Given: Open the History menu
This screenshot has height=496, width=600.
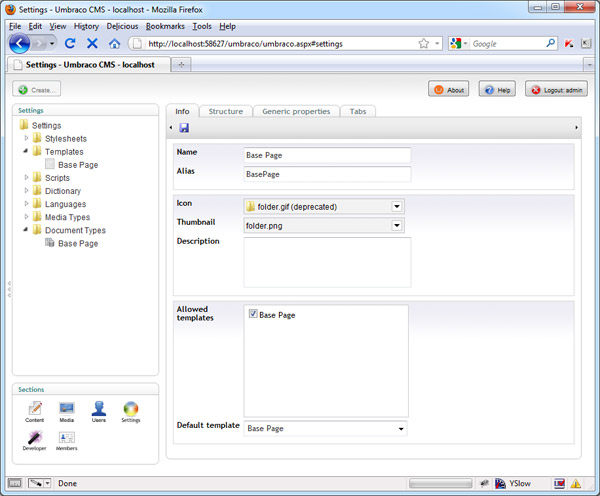Looking at the screenshot, I should click(x=86, y=26).
